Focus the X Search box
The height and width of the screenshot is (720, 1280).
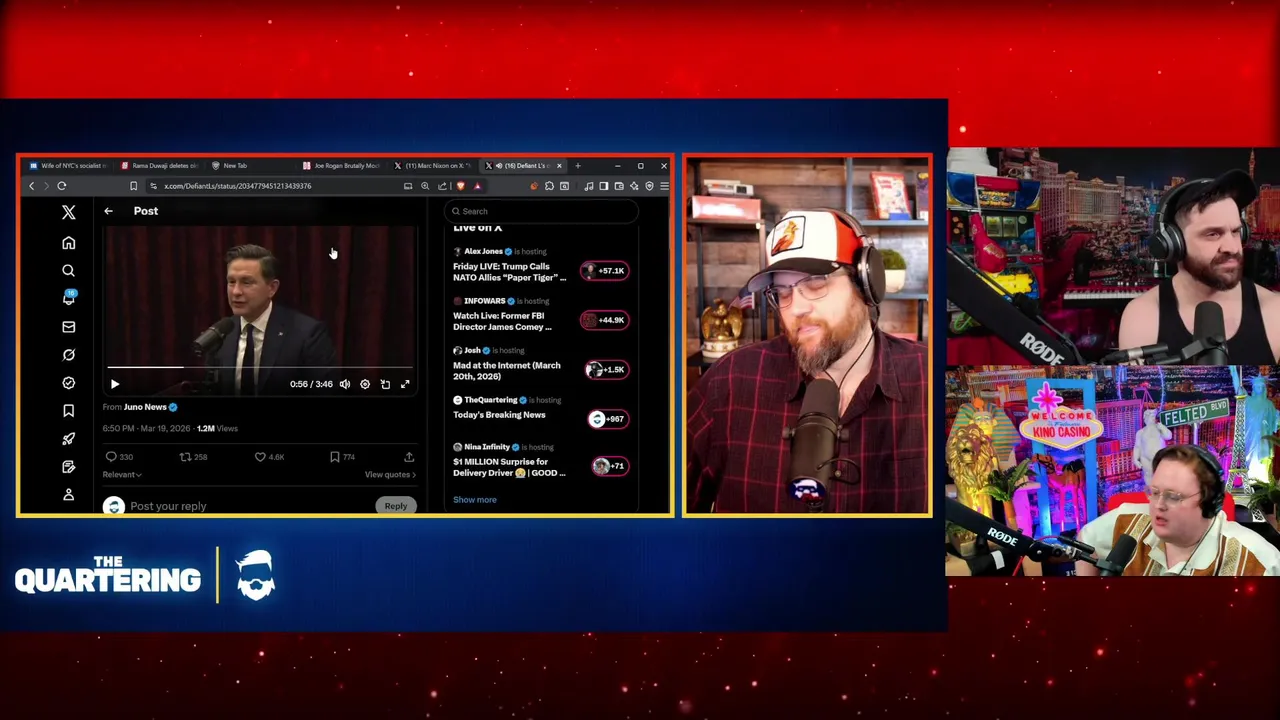click(x=540, y=211)
